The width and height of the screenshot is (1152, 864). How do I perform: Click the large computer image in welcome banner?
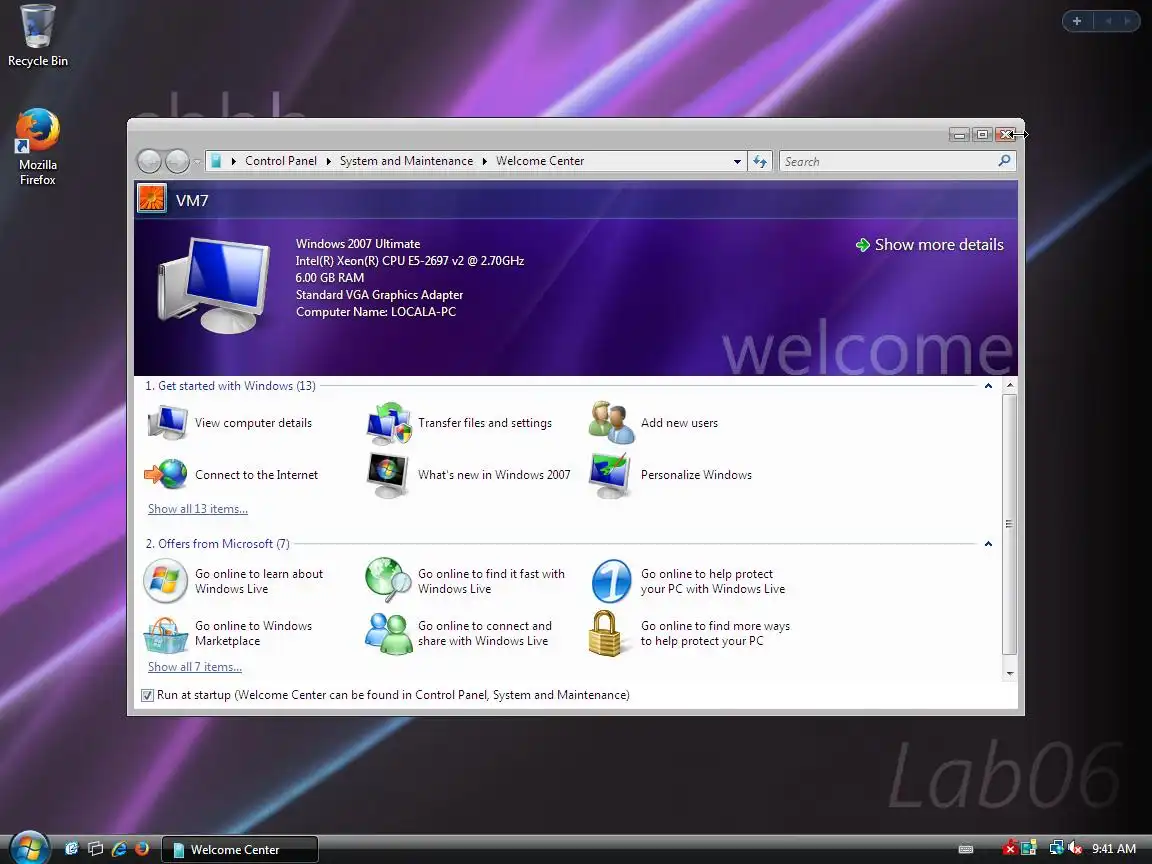coord(214,285)
